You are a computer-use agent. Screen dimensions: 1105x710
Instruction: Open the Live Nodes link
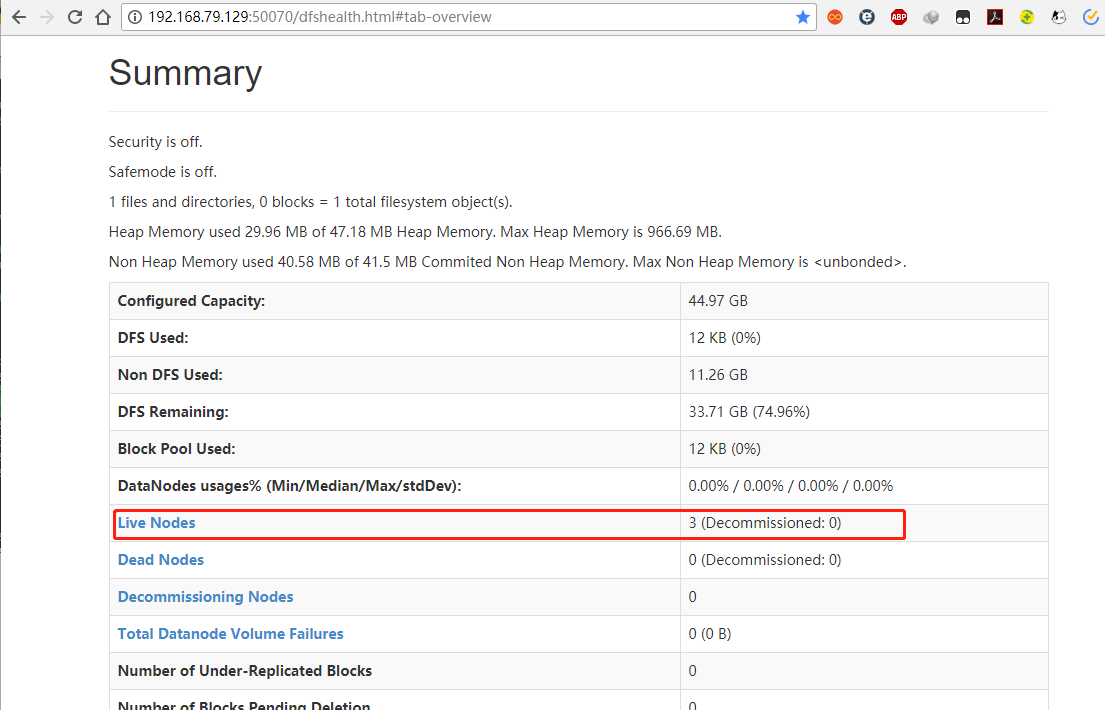point(157,523)
